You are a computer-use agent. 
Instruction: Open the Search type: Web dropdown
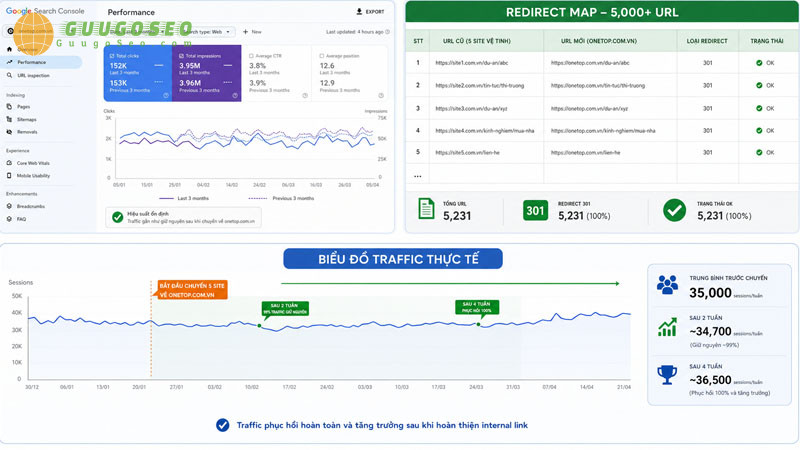coord(208,32)
